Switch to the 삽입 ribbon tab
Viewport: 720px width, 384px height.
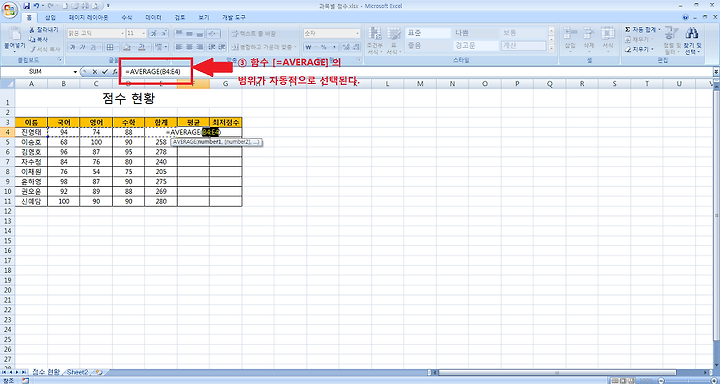[50, 17]
